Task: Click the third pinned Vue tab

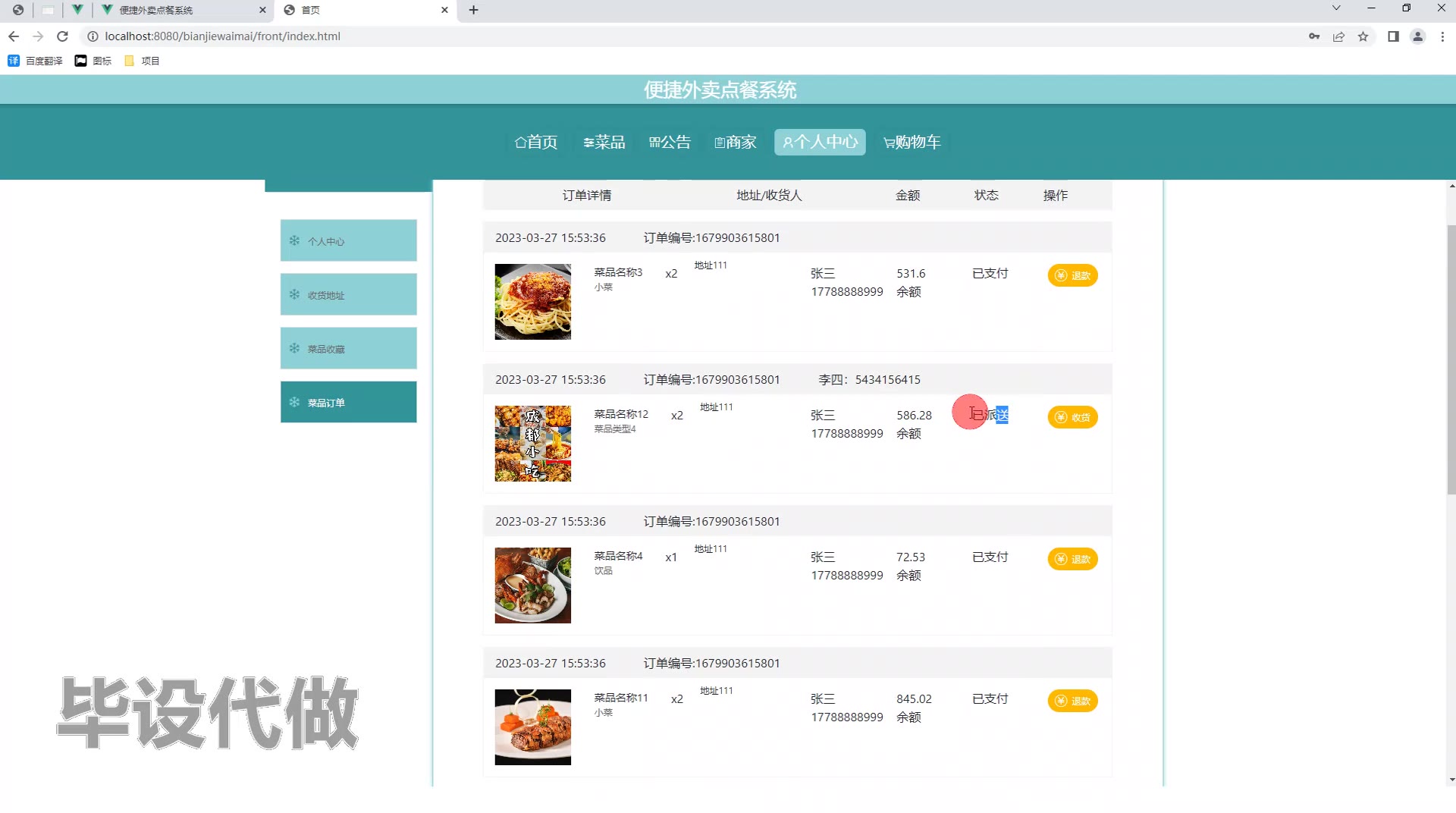Action: coord(77,10)
